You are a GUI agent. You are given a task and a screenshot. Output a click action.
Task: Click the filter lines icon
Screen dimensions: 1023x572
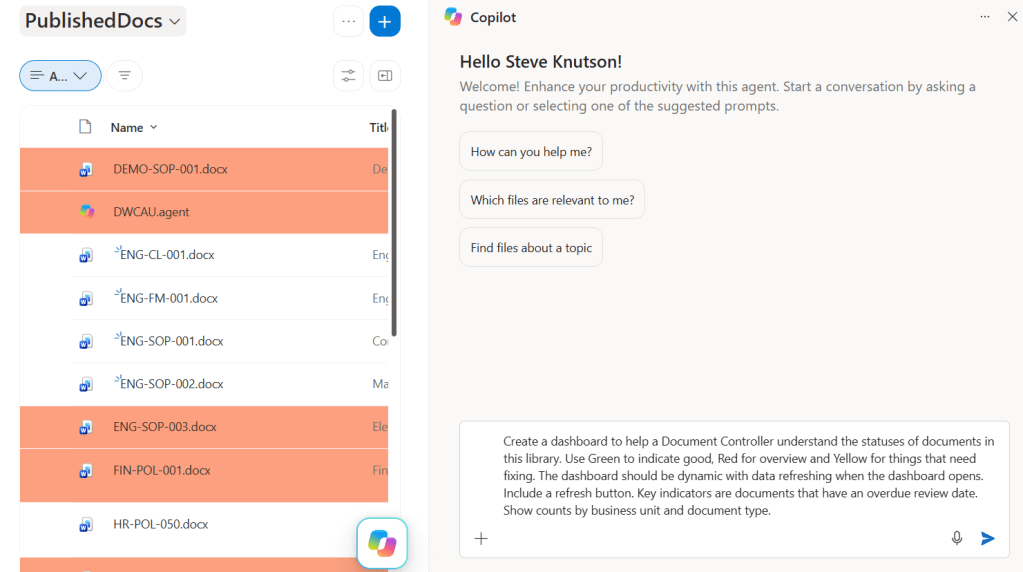(125, 76)
